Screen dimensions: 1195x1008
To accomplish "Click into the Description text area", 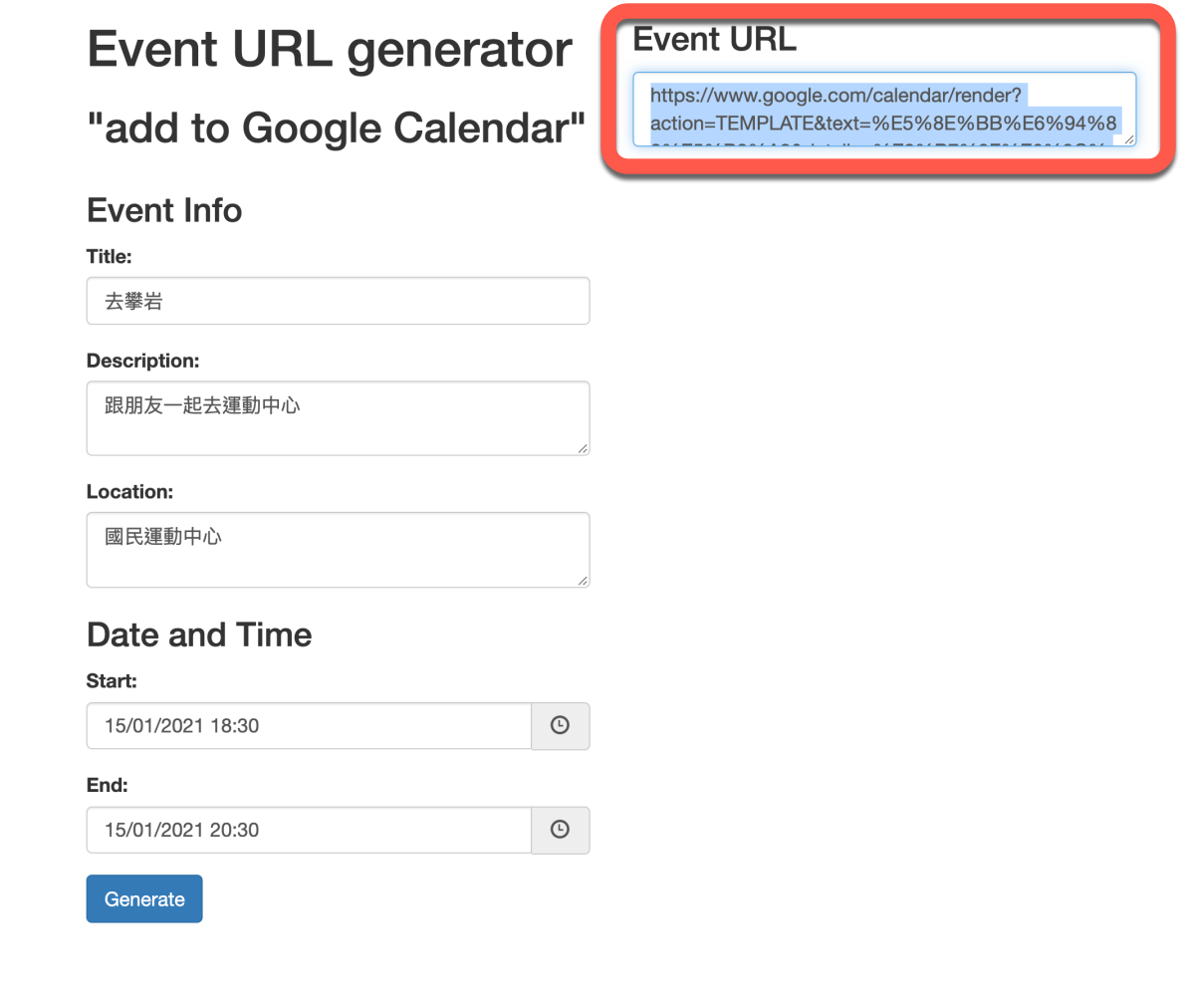I will (x=338, y=418).
